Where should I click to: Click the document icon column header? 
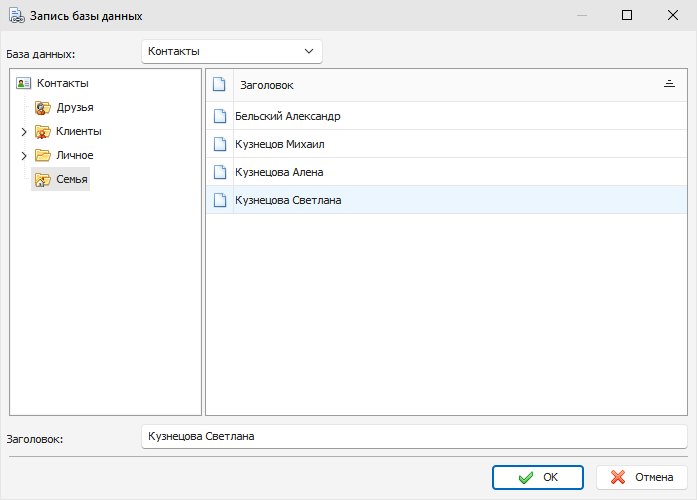[x=219, y=84]
